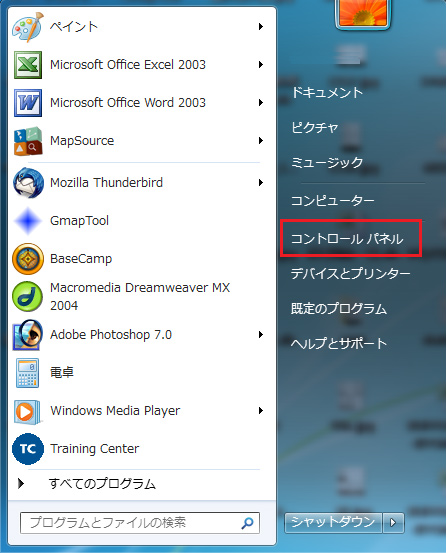Image resolution: width=447 pixels, height=553 pixels.
Task: Expand the Windows Media Player submenu arrow
Action: [261, 411]
